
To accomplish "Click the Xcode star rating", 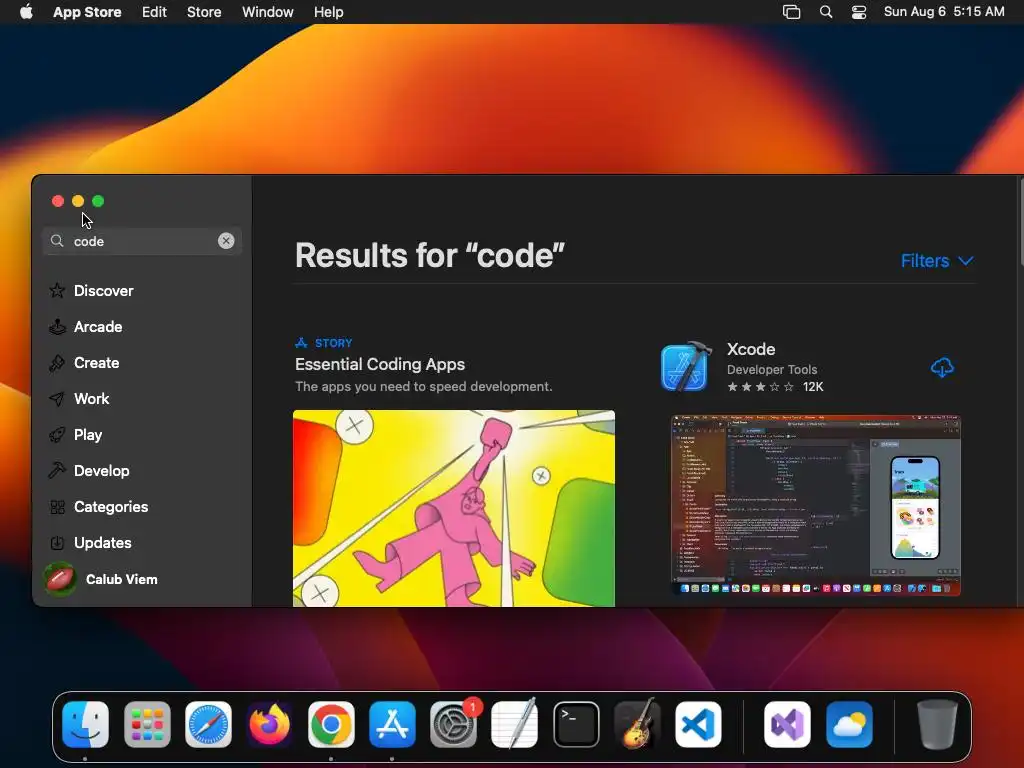I will pos(761,387).
